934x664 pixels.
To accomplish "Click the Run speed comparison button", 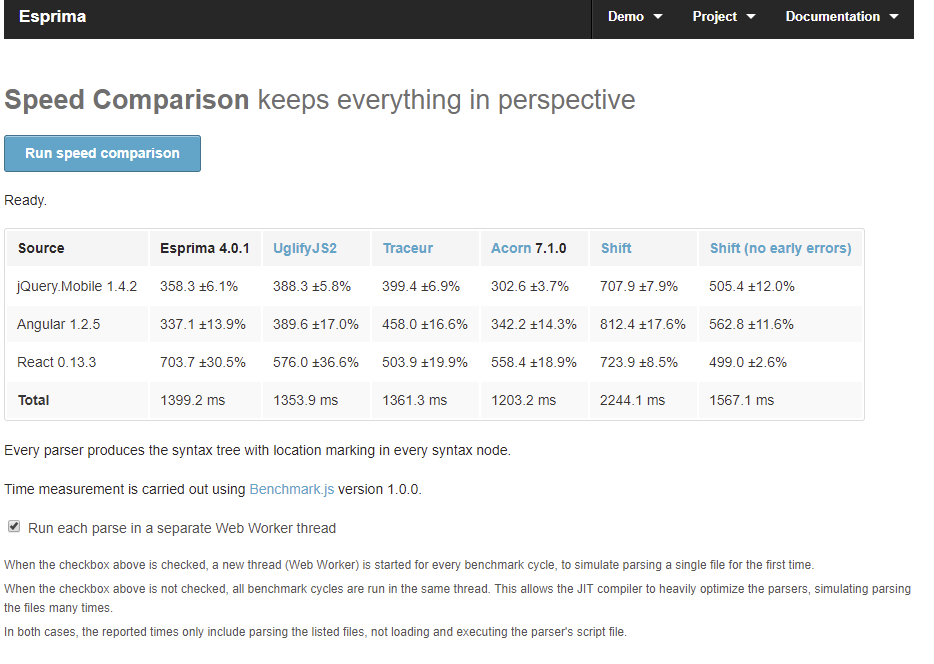I will point(102,154).
